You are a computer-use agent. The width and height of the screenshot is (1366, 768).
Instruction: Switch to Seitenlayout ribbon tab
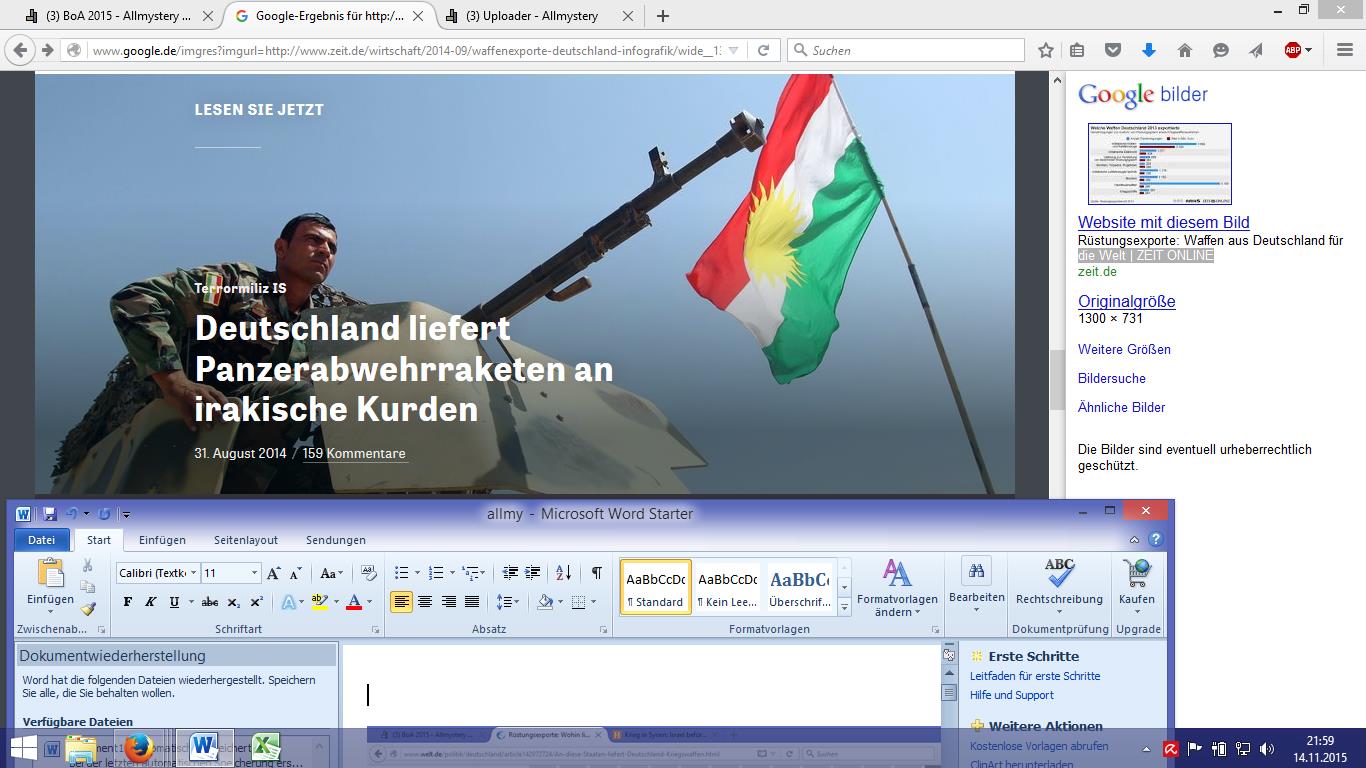246,540
